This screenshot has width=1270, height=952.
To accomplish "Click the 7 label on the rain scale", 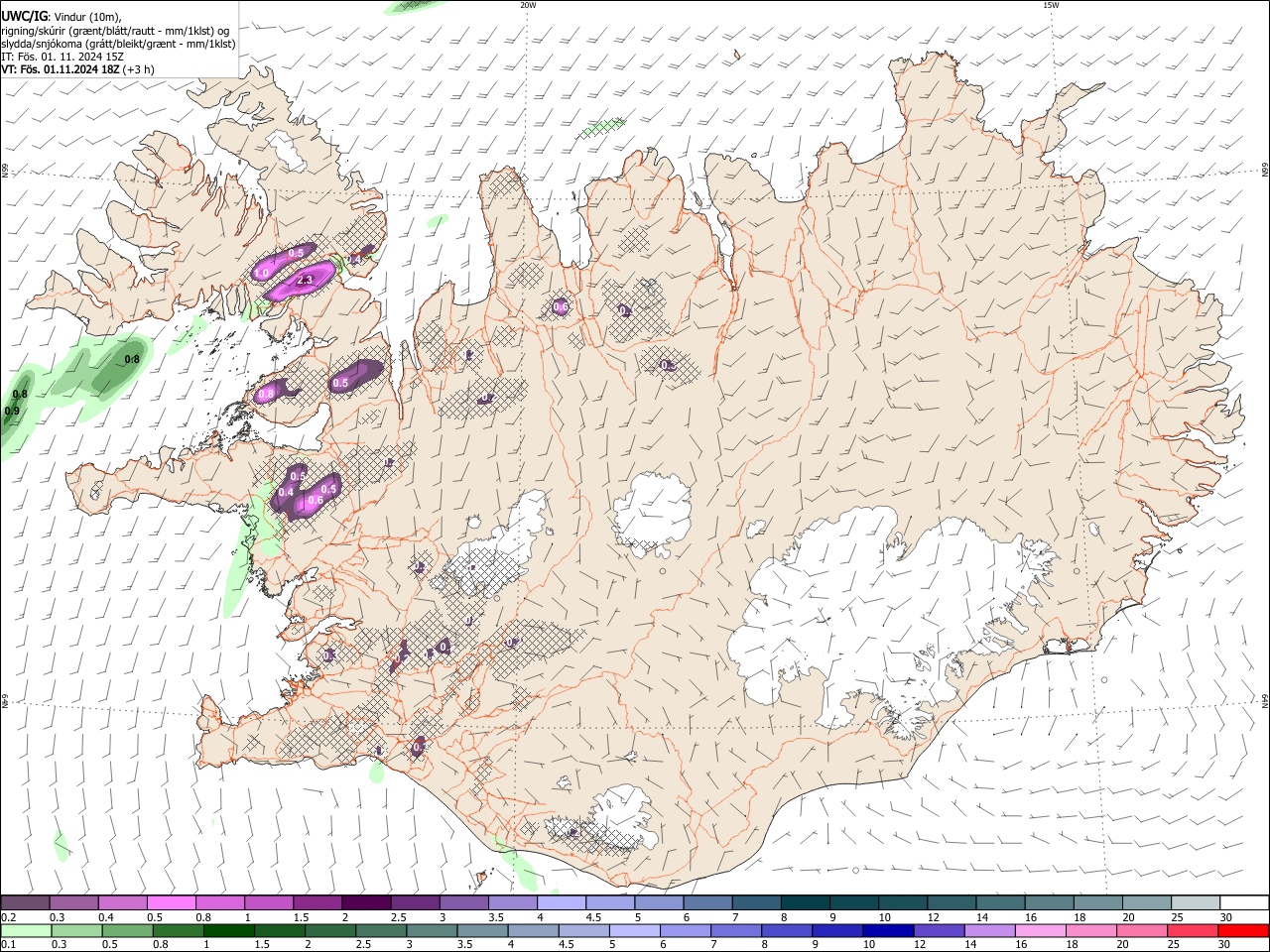I will point(712,944).
